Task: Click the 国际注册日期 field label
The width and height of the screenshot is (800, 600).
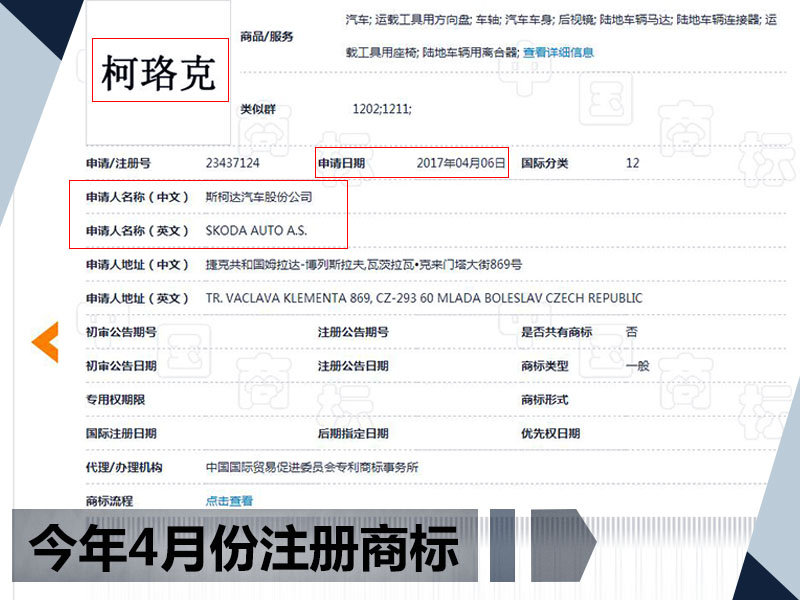Action: [121, 433]
